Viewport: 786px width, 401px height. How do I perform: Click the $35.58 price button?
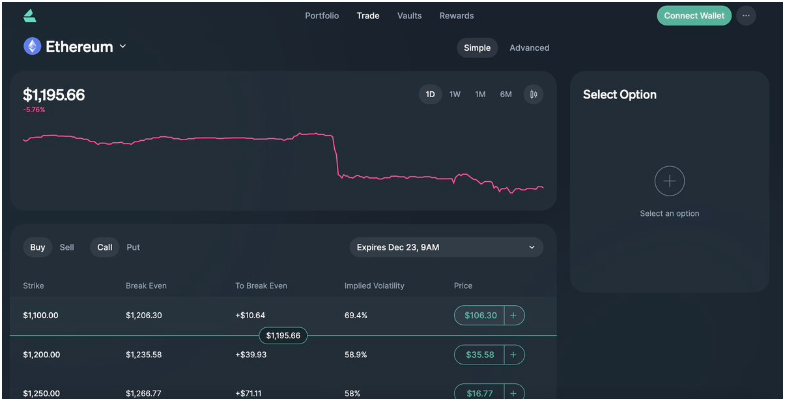click(x=480, y=354)
